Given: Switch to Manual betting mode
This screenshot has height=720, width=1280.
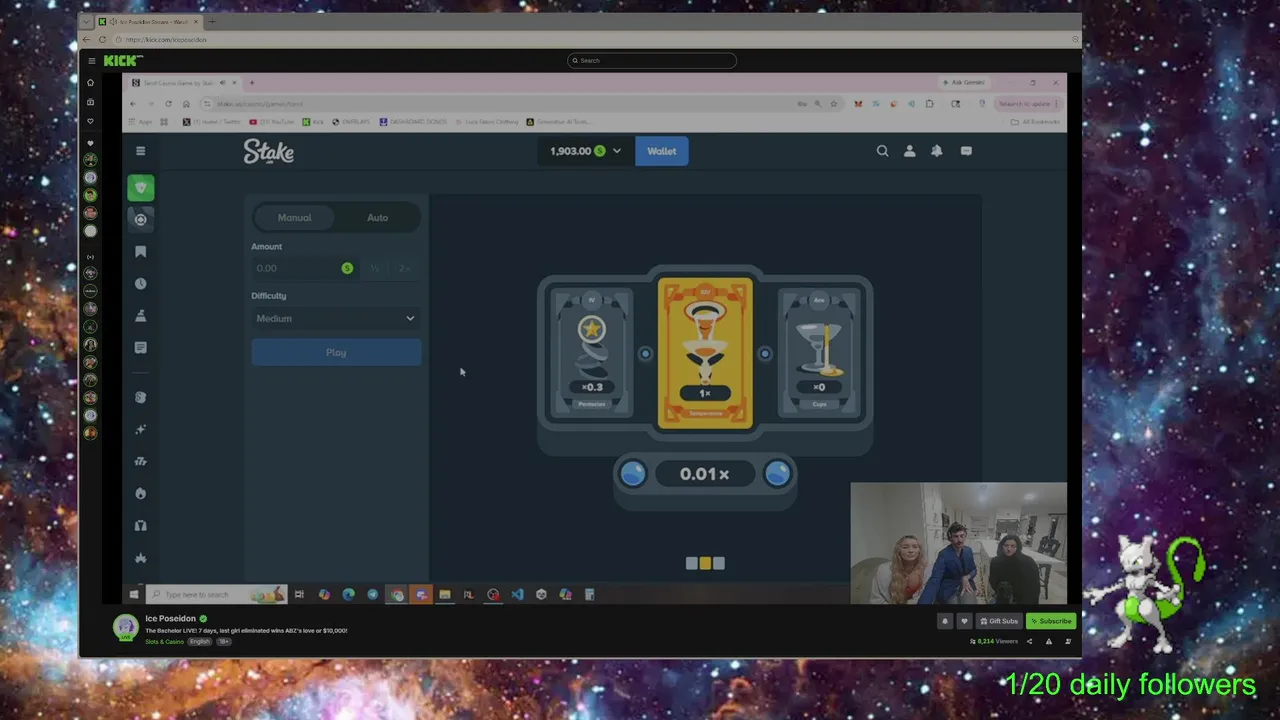Looking at the screenshot, I should tap(294, 218).
